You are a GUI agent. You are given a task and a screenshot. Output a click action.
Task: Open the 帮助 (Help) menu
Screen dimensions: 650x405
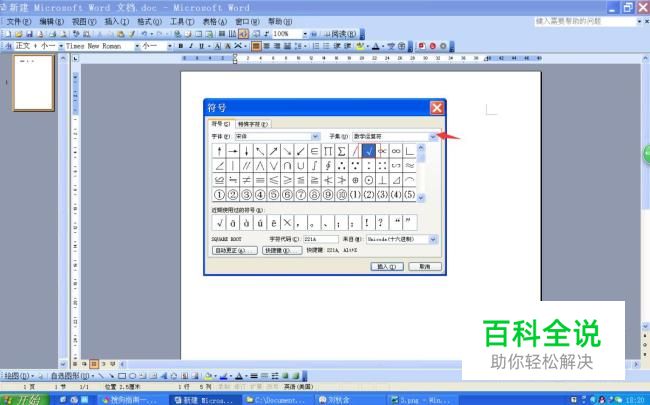(280, 22)
